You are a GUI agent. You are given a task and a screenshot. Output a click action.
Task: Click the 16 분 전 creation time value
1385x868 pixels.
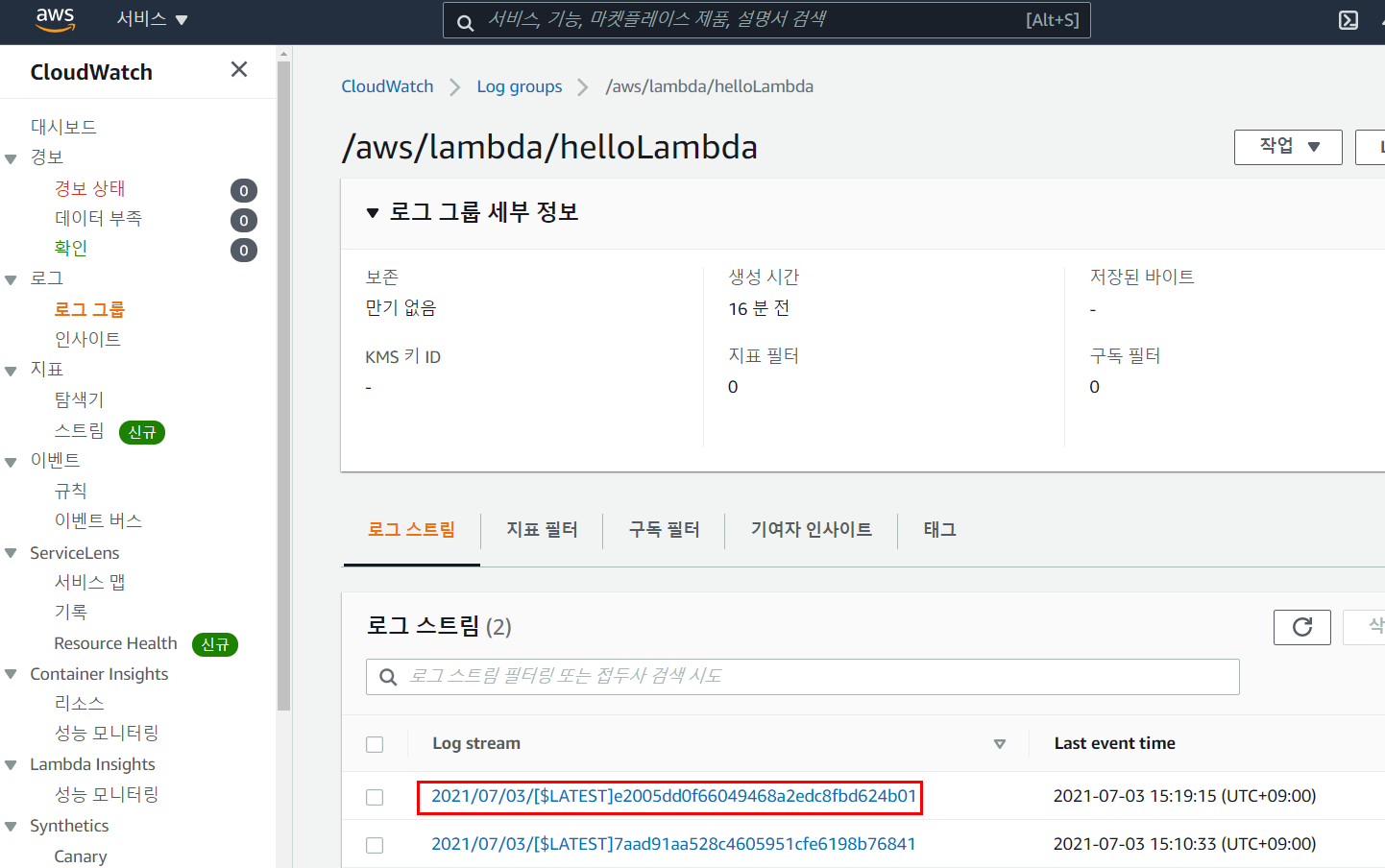click(759, 308)
